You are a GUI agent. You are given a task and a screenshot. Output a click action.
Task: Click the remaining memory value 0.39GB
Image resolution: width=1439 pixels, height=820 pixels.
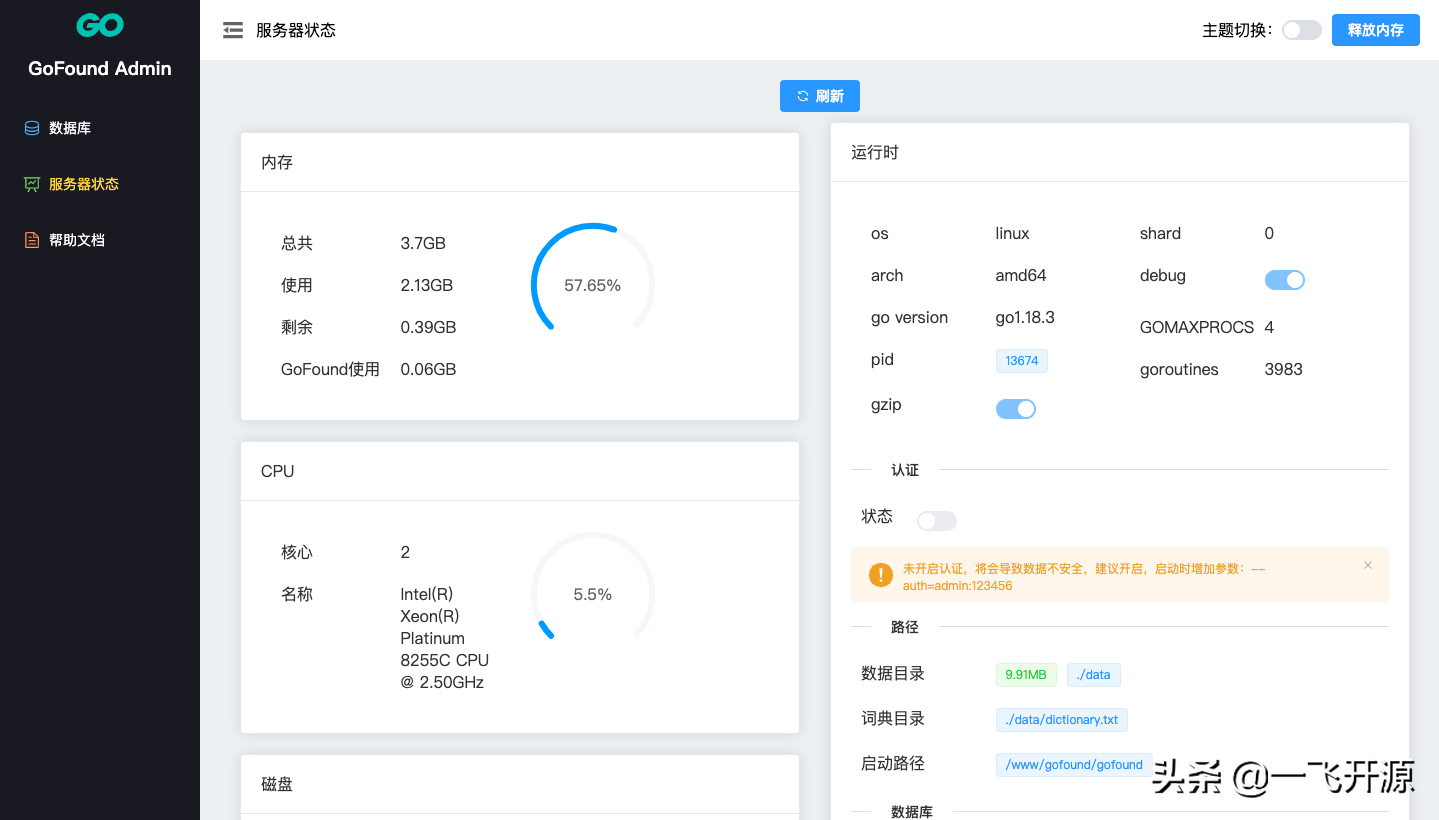point(428,327)
